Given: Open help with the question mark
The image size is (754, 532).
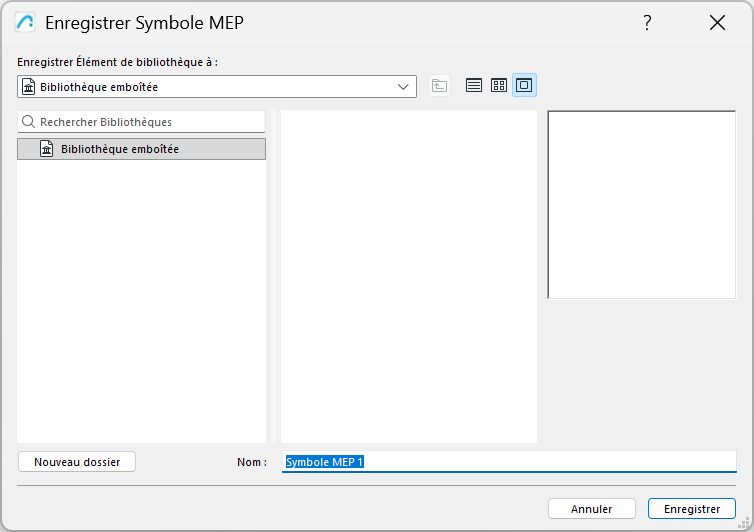Looking at the screenshot, I should [x=647, y=23].
